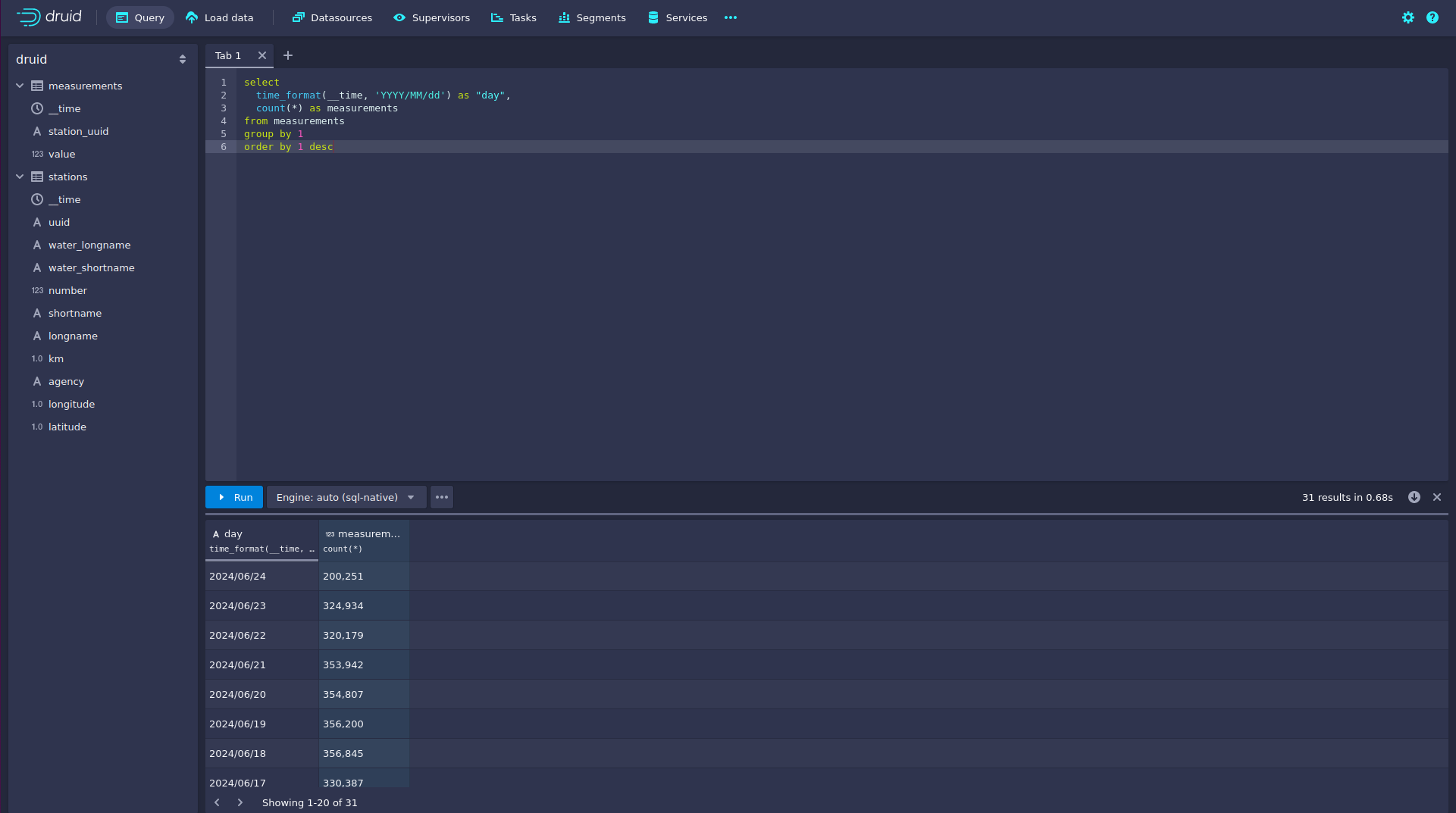
Task: Click the Druid logo
Action: click(49, 17)
